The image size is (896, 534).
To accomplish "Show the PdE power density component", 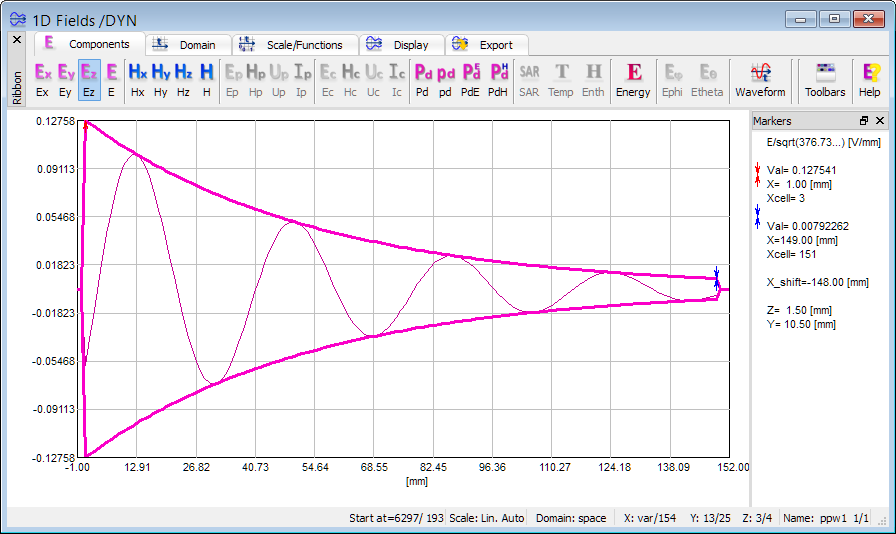I will tap(470, 80).
